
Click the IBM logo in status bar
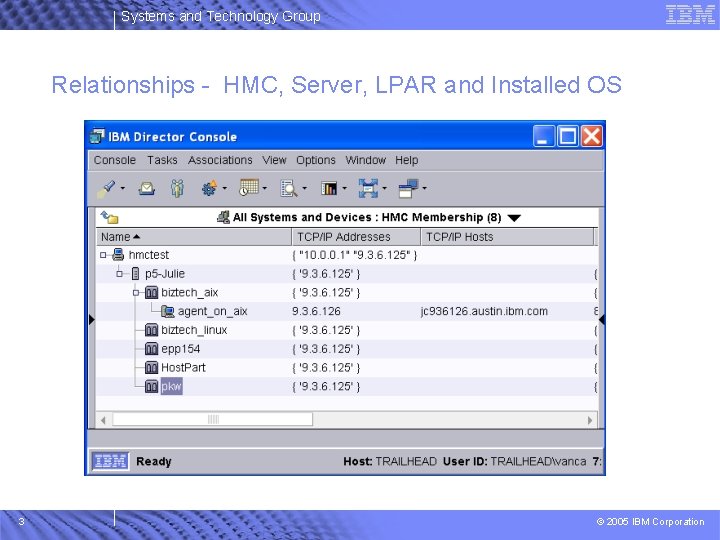pyautogui.click(x=110, y=461)
